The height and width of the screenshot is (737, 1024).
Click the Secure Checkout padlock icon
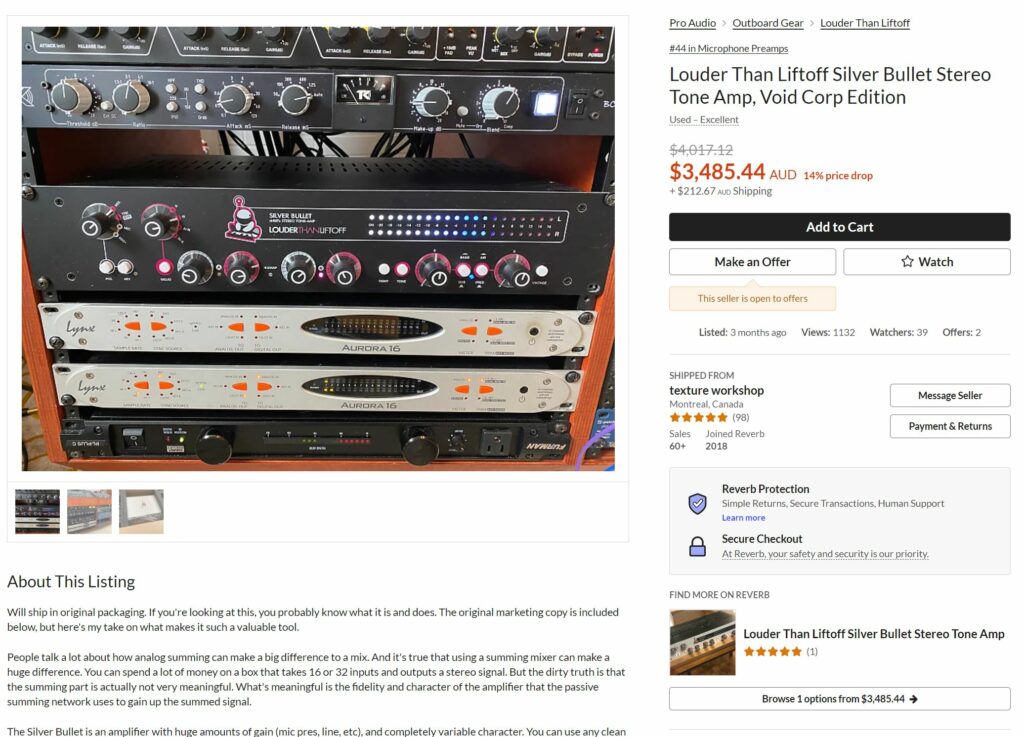pyautogui.click(x=697, y=546)
